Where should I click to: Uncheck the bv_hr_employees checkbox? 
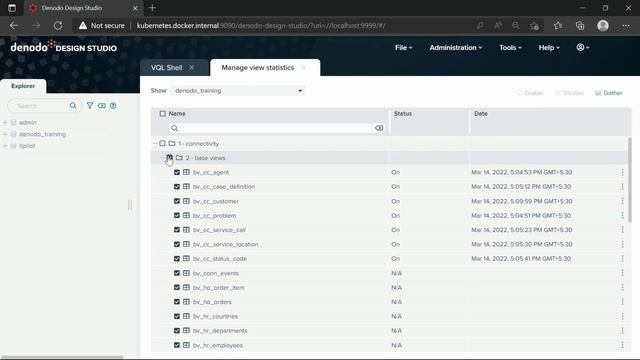(177, 345)
